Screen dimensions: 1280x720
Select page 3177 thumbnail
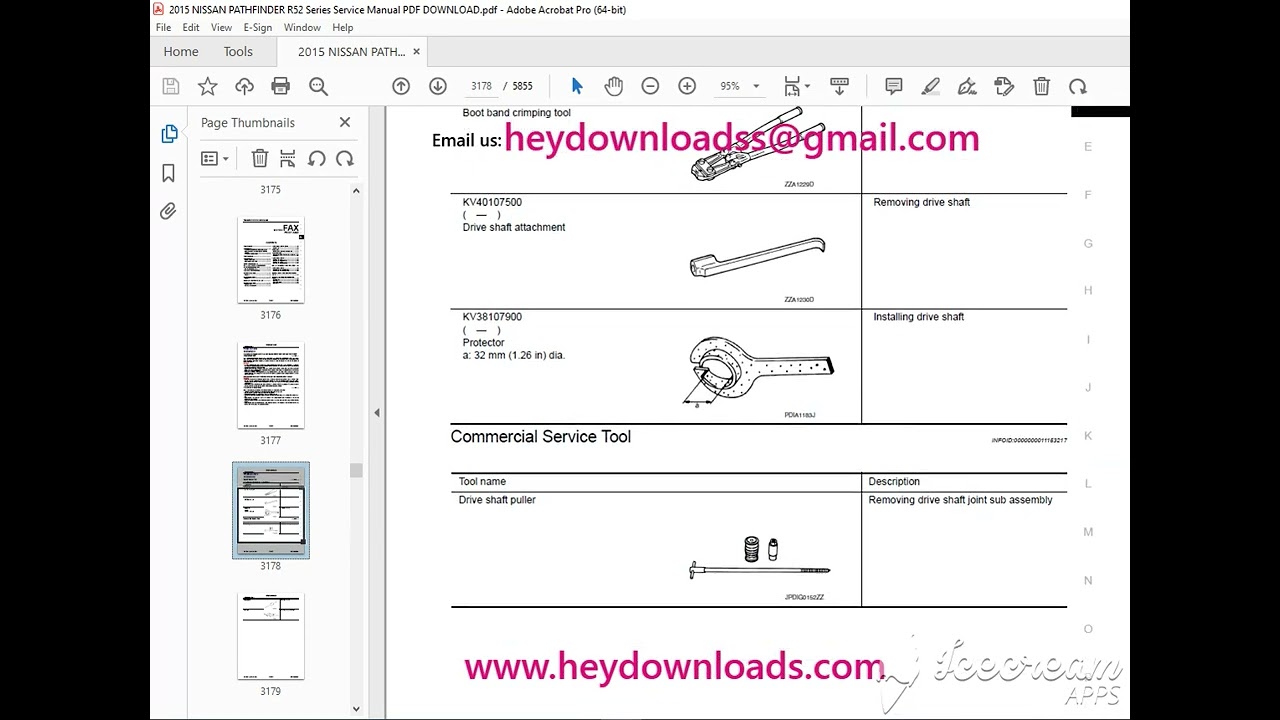[x=271, y=386]
